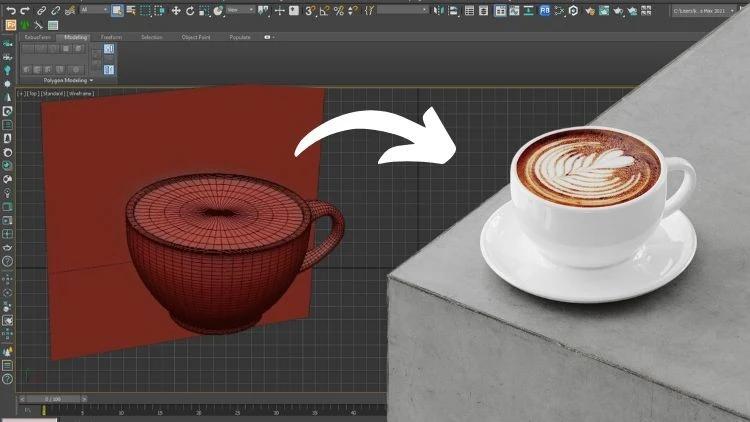Image resolution: width=750 pixels, height=422 pixels.
Task: Step time slider back one frame arrow
Action: [22, 399]
